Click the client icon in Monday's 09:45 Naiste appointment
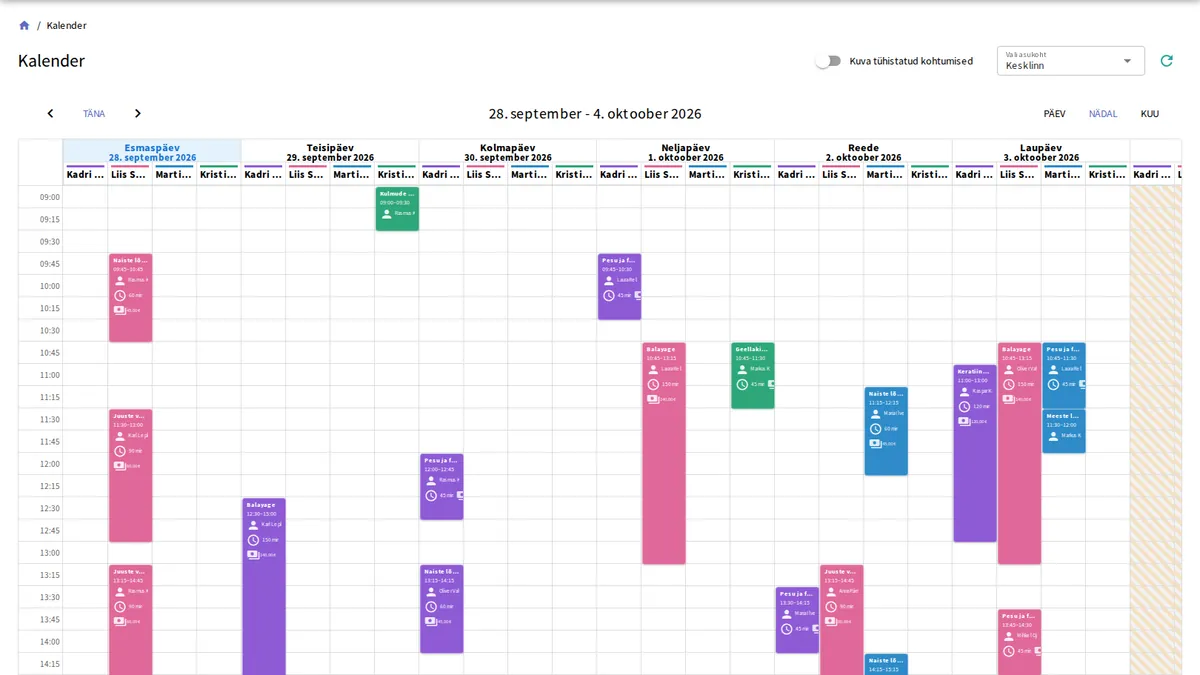This screenshot has width=1200, height=675. click(x=120, y=280)
